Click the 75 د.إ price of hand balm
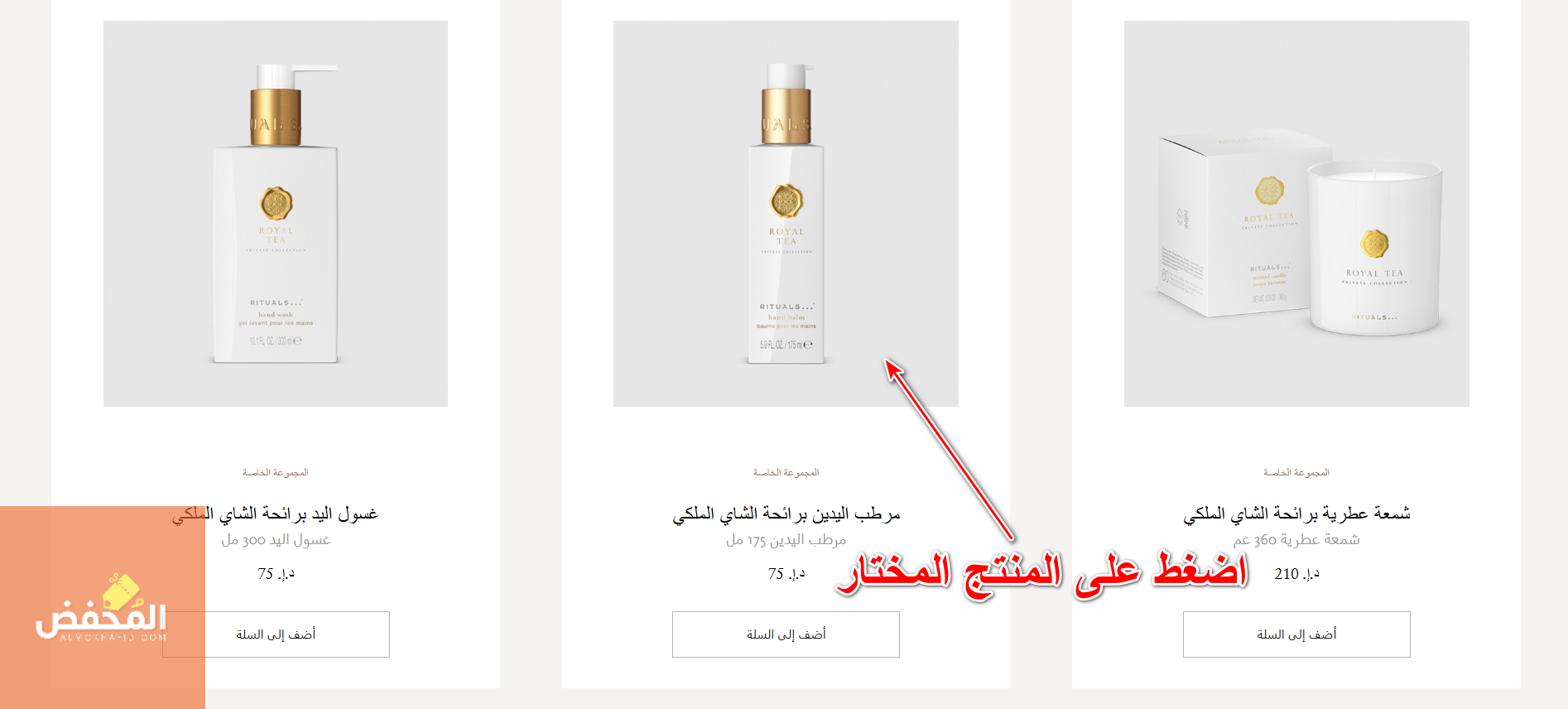Screen dimensions: 1568x709 click(x=786, y=573)
